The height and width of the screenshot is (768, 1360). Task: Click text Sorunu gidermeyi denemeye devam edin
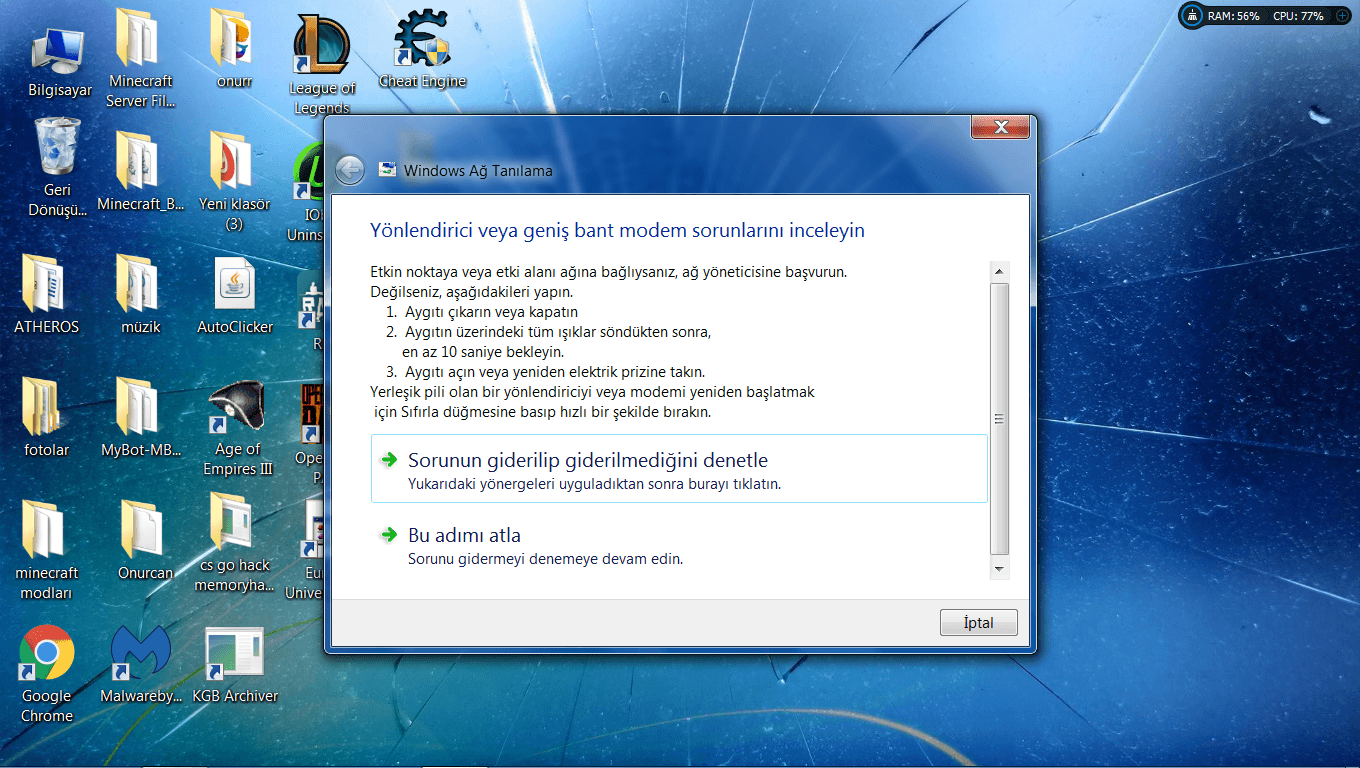tap(545, 559)
